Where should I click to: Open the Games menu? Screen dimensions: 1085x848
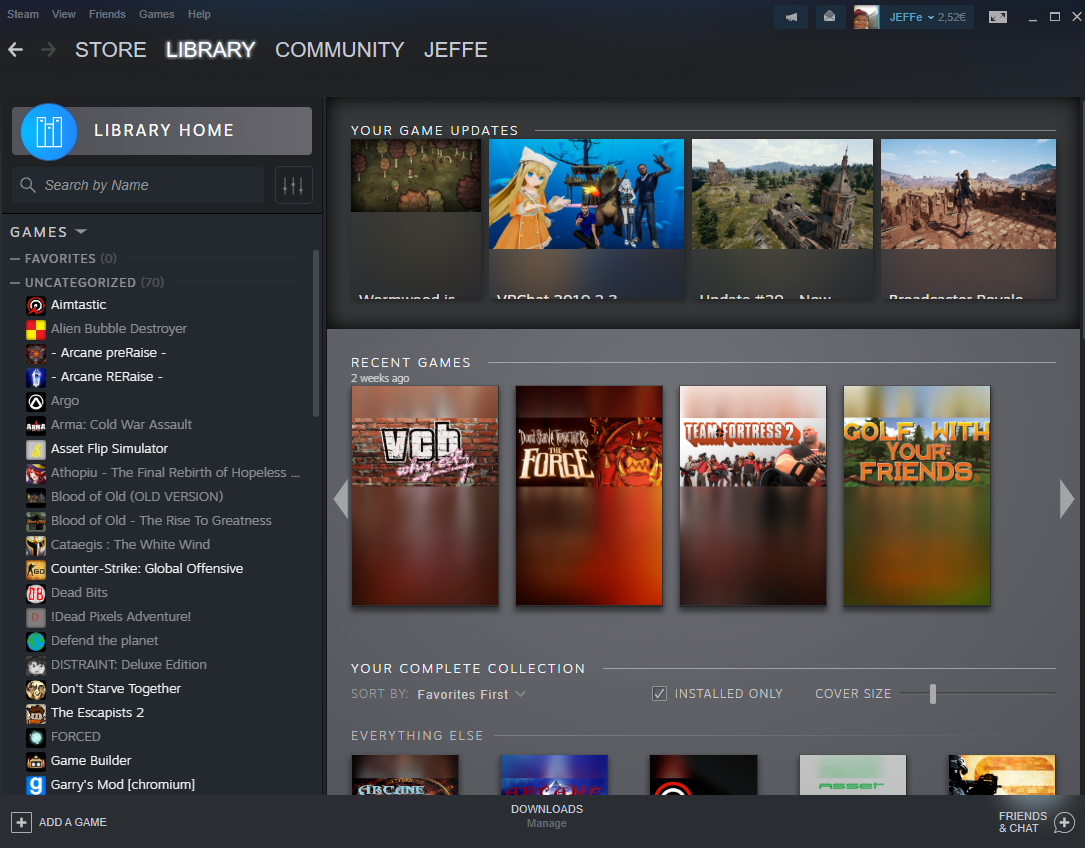[x=156, y=14]
